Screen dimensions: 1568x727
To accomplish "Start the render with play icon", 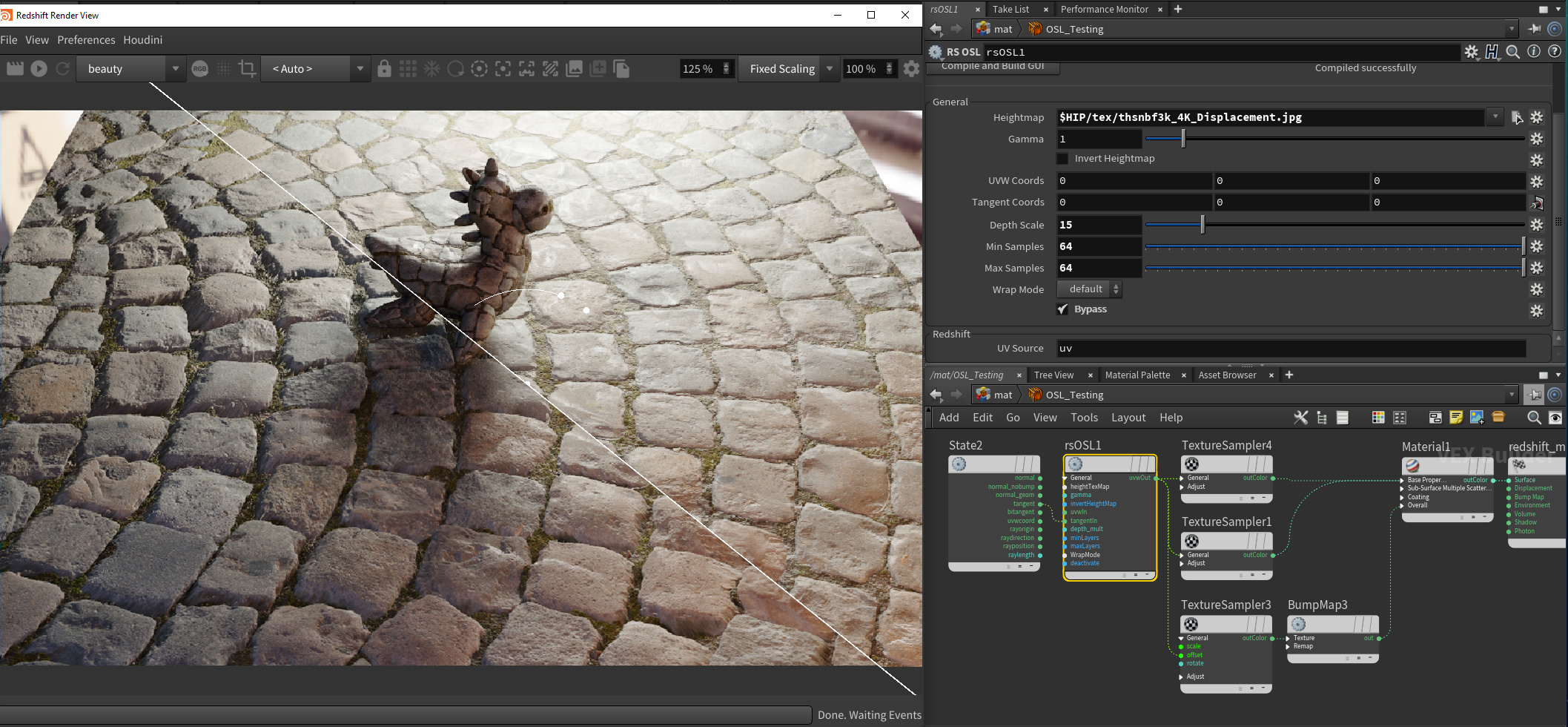I will click(x=39, y=68).
